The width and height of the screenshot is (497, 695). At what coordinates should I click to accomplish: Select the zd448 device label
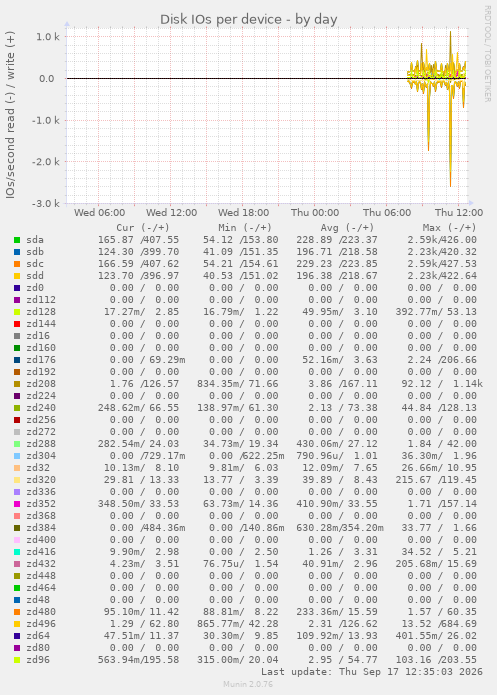(41, 576)
